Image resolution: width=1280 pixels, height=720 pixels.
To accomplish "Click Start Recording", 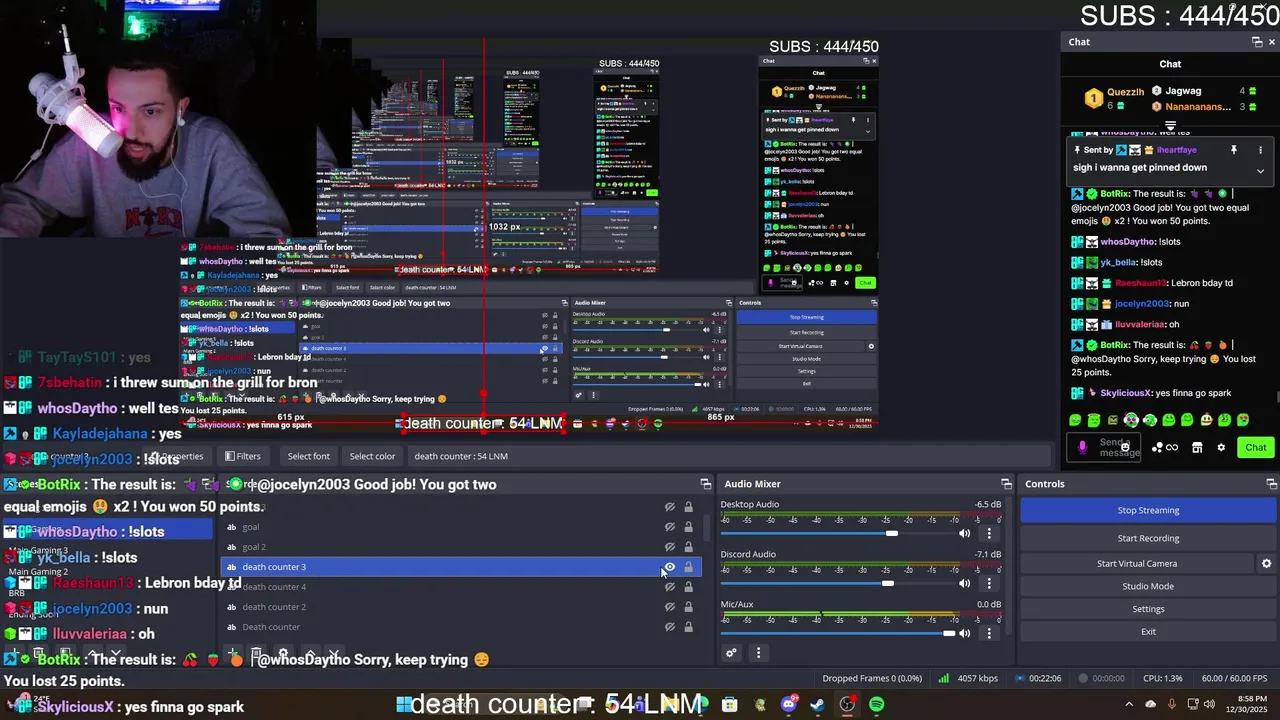I will (x=1148, y=538).
